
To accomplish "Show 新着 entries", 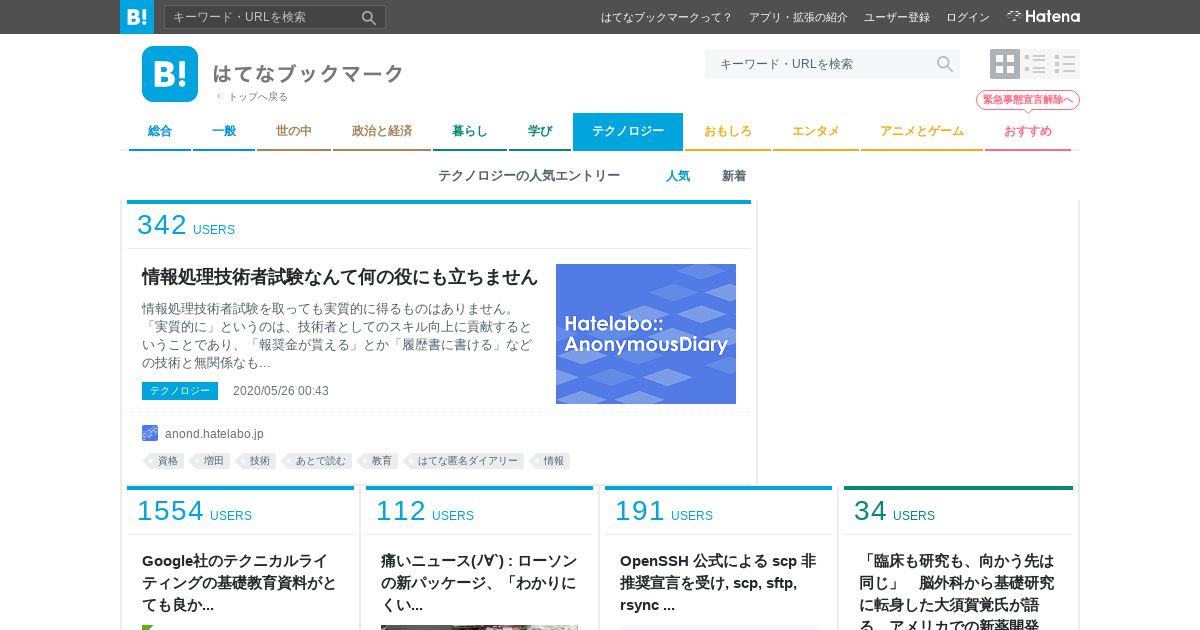I will [x=734, y=176].
